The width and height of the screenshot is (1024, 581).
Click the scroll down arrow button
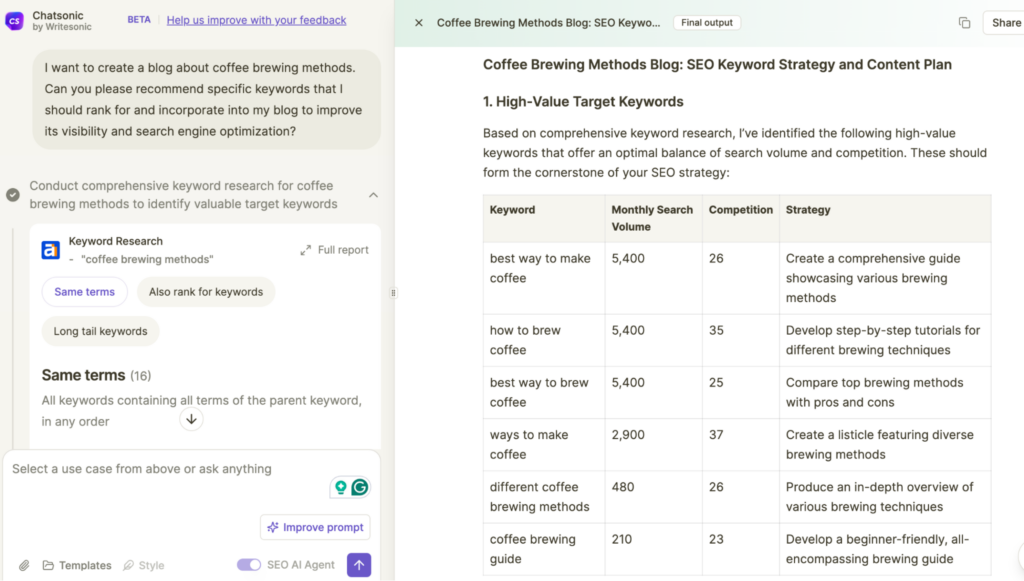[x=191, y=419]
